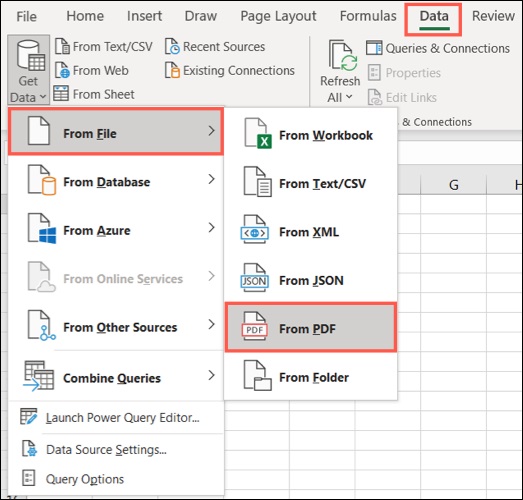The width and height of the screenshot is (523, 500).
Task: Click the From Sheet table icon
Action: [x=61, y=93]
